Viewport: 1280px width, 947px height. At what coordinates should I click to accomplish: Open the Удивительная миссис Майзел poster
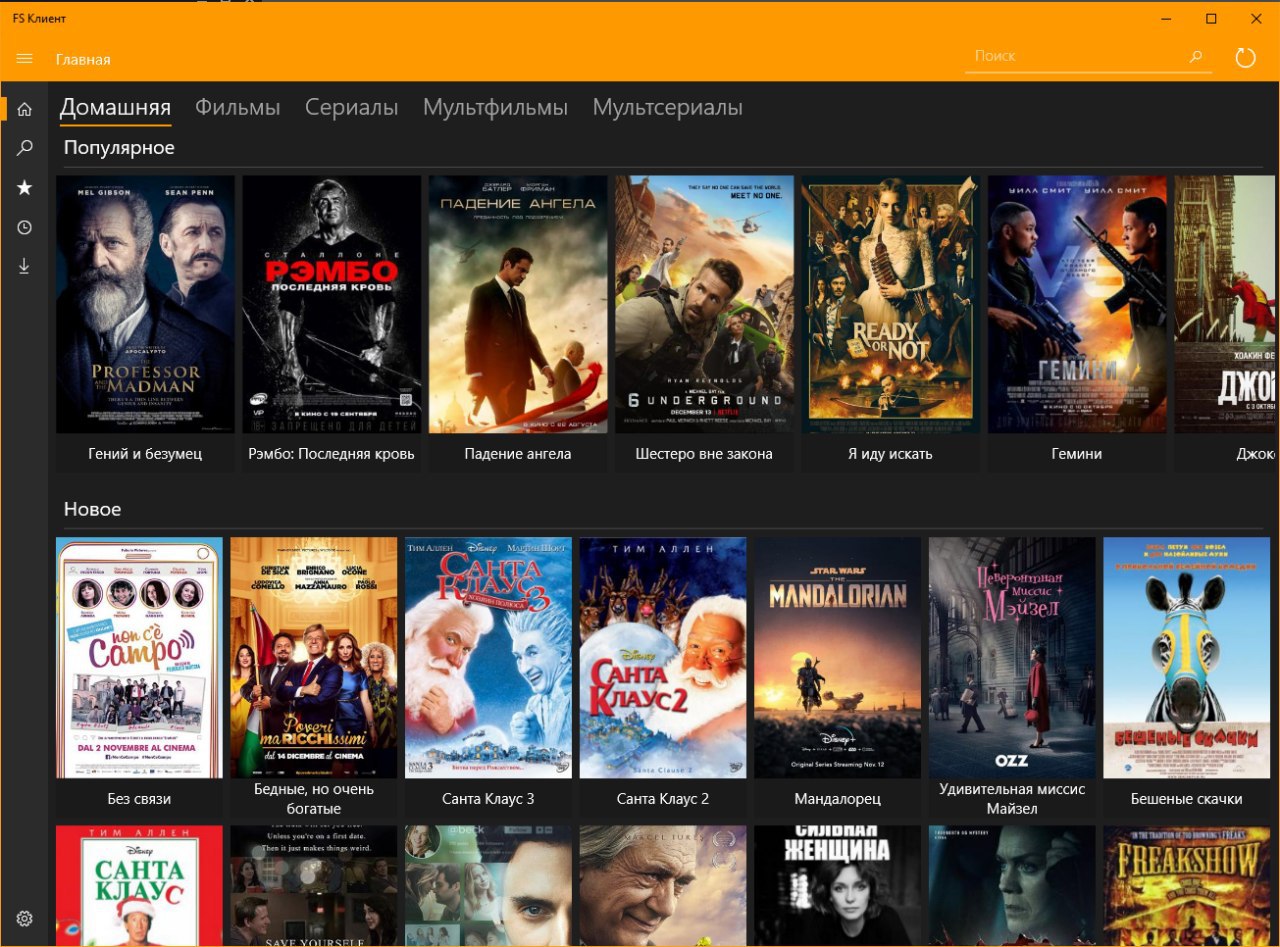[1012, 658]
